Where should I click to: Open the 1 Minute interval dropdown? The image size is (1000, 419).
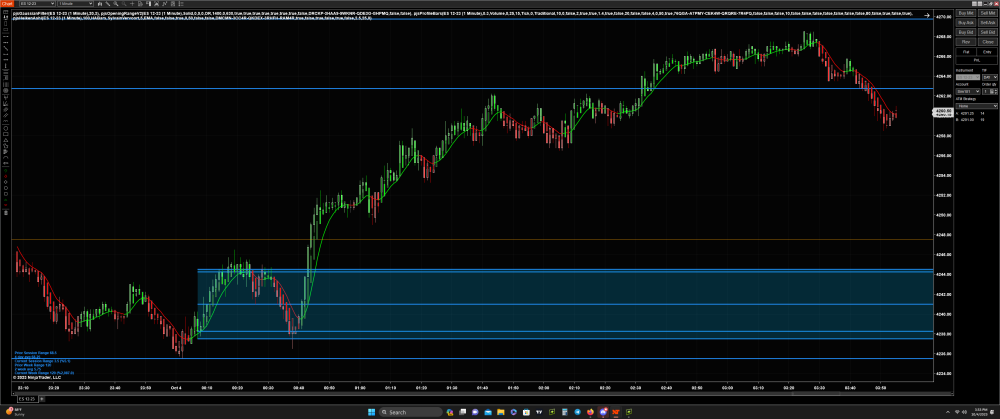pyautogui.click(x=76, y=5)
